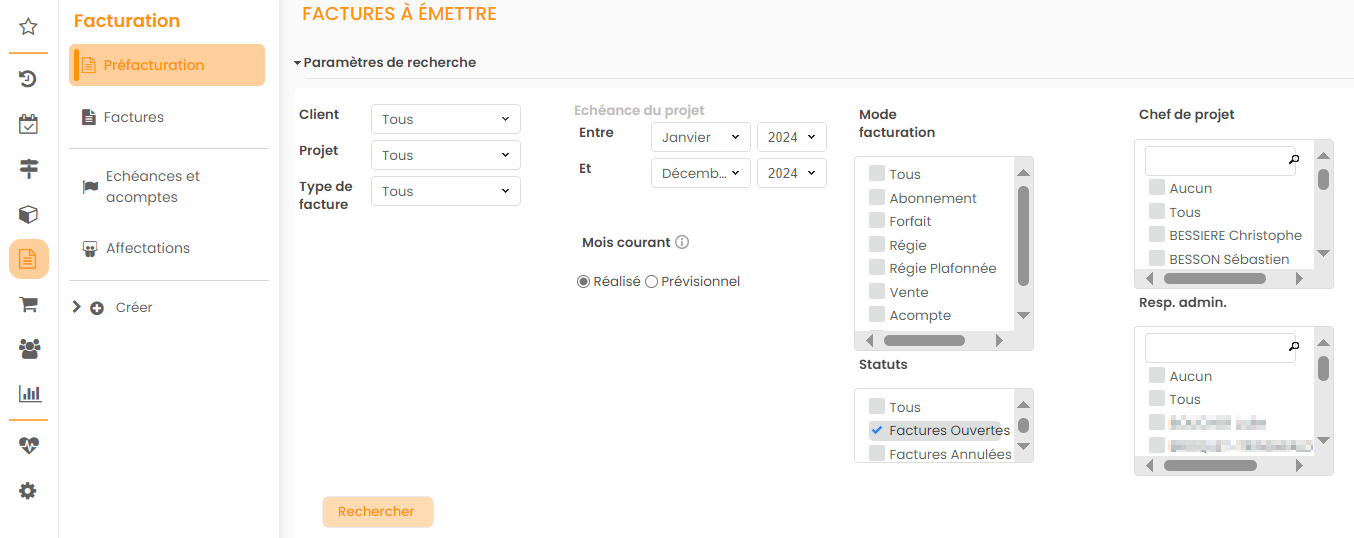Open the settings gear icon
Screen dimensions: 1354x538
click(x=28, y=491)
